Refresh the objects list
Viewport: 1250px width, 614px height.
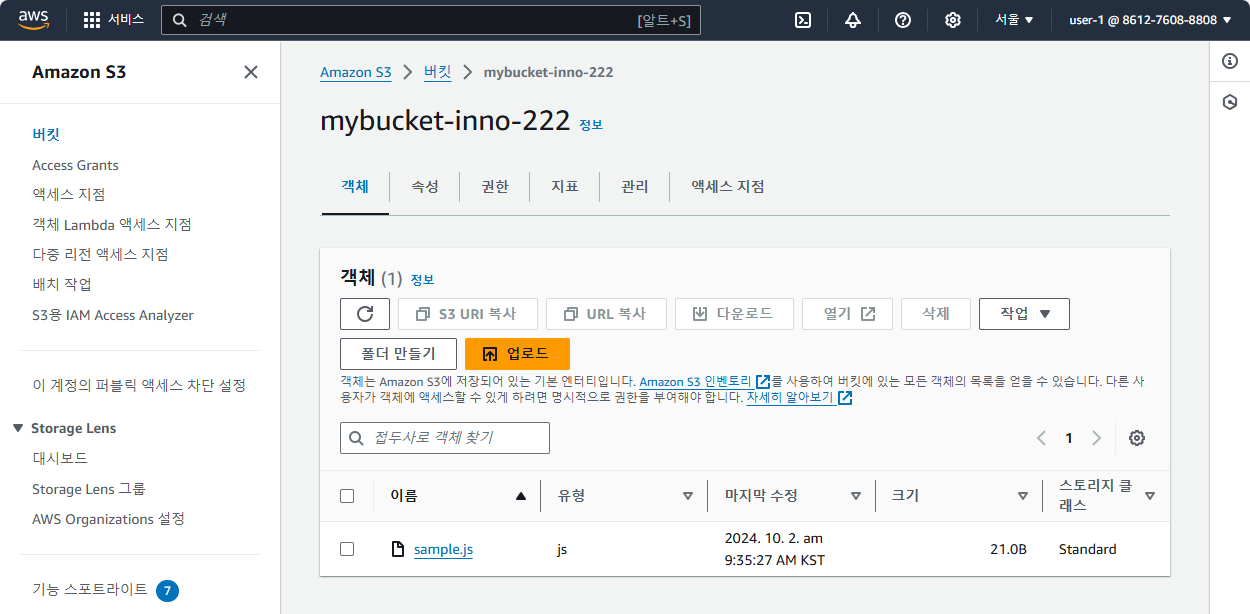pyautogui.click(x=365, y=314)
